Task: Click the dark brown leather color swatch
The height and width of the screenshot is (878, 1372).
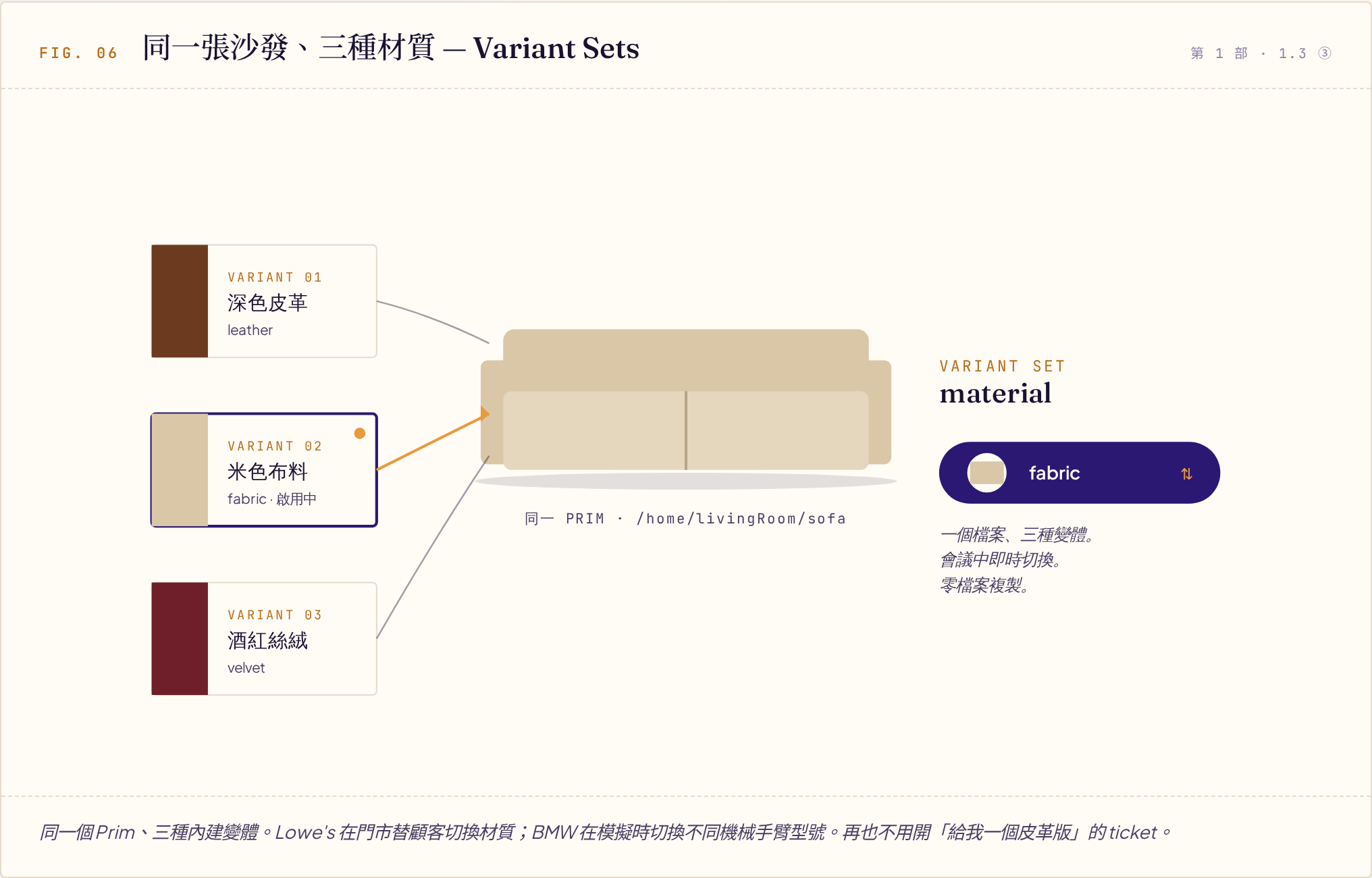Action: click(180, 301)
